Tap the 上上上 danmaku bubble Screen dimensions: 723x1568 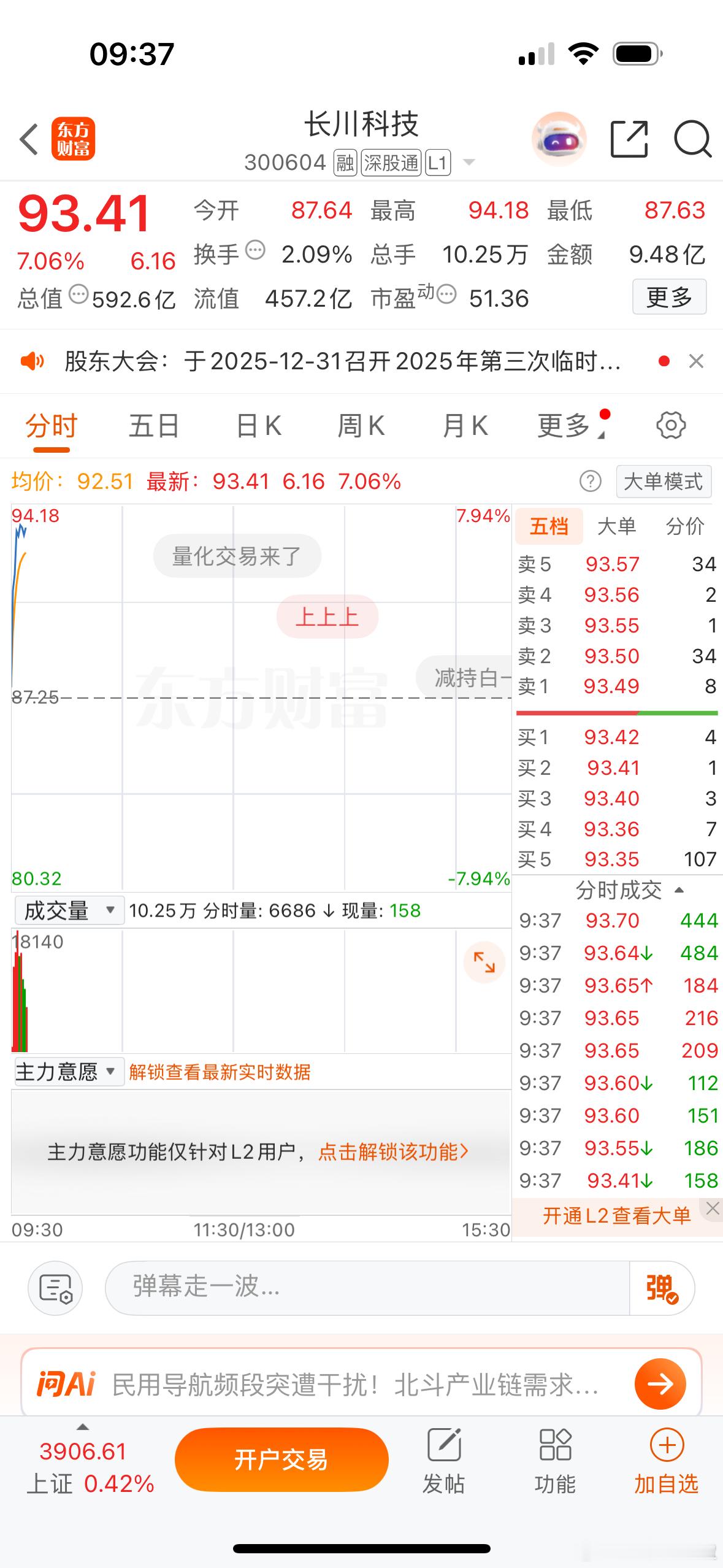[x=327, y=617]
